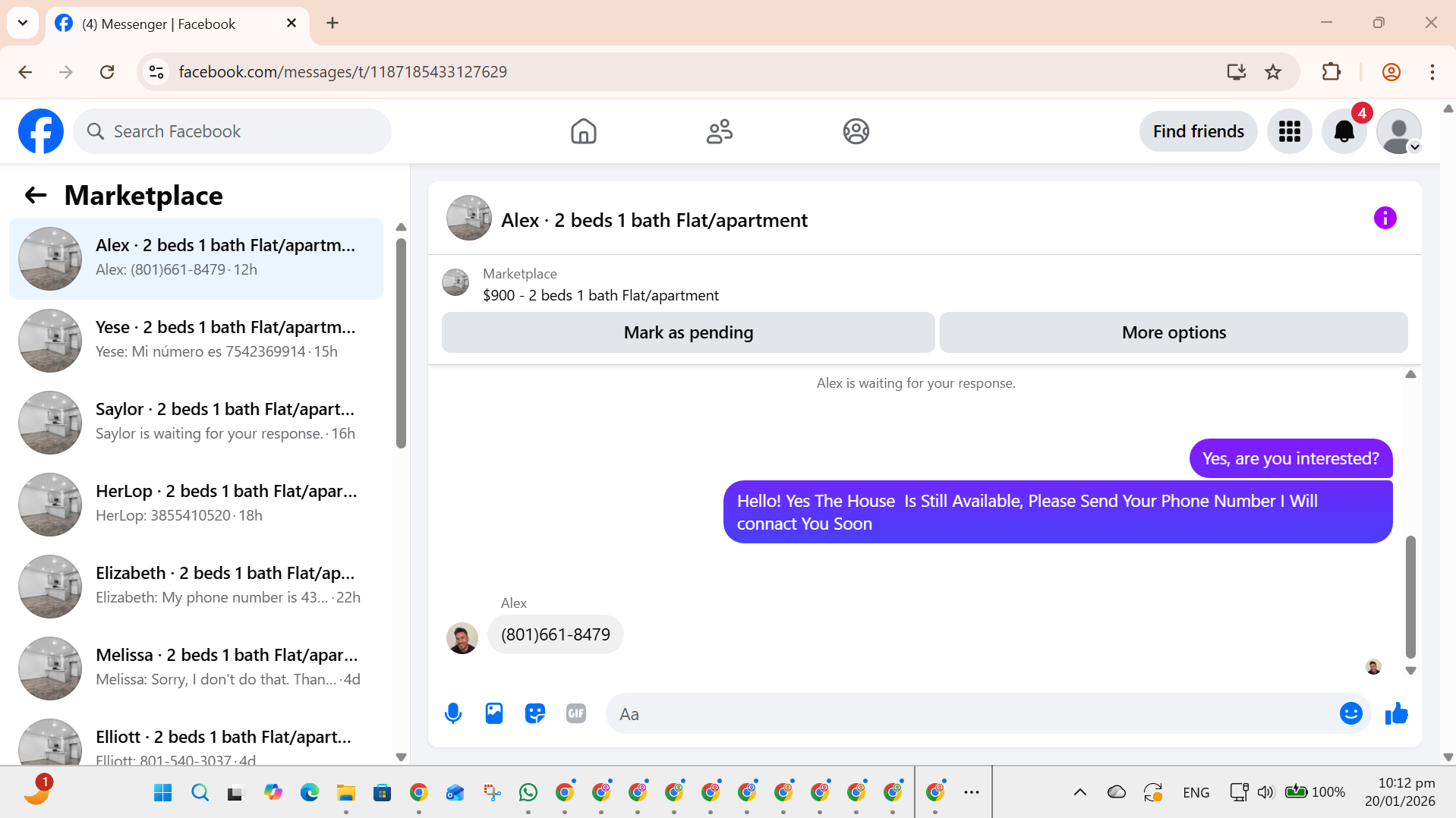Click message pane scrollbar down arrow
Viewport: 1456px width, 818px height.
pyautogui.click(x=1410, y=671)
